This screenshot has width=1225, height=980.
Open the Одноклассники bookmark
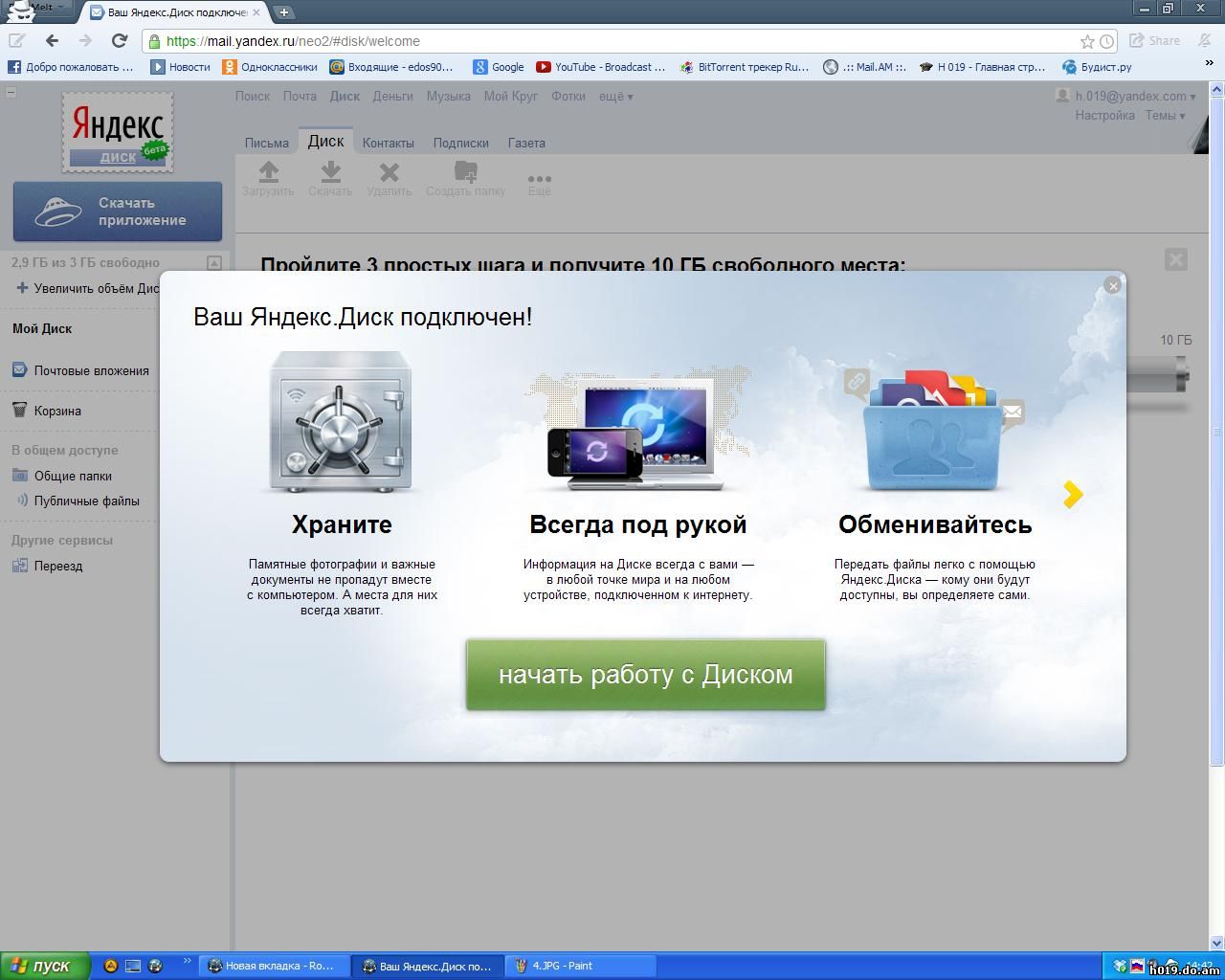coord(270,67)
